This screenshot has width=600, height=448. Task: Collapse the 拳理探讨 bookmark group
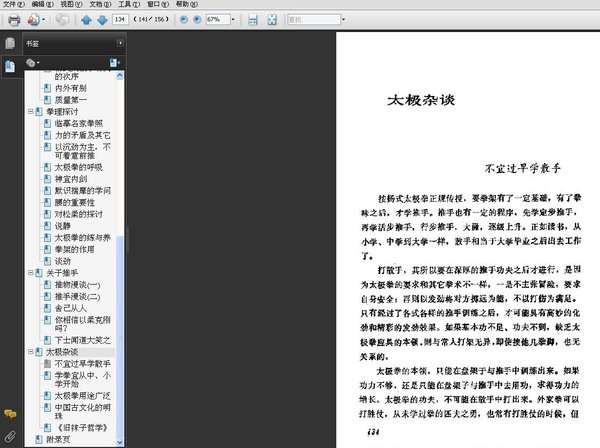pyautogui.click(x=30, y=112)
